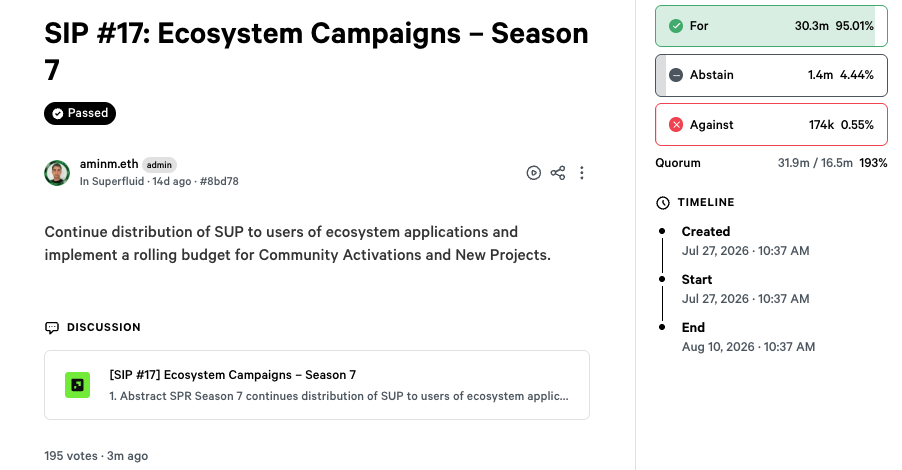
Task: Click the proposal ID #8bd78
Action: (219, 181)
